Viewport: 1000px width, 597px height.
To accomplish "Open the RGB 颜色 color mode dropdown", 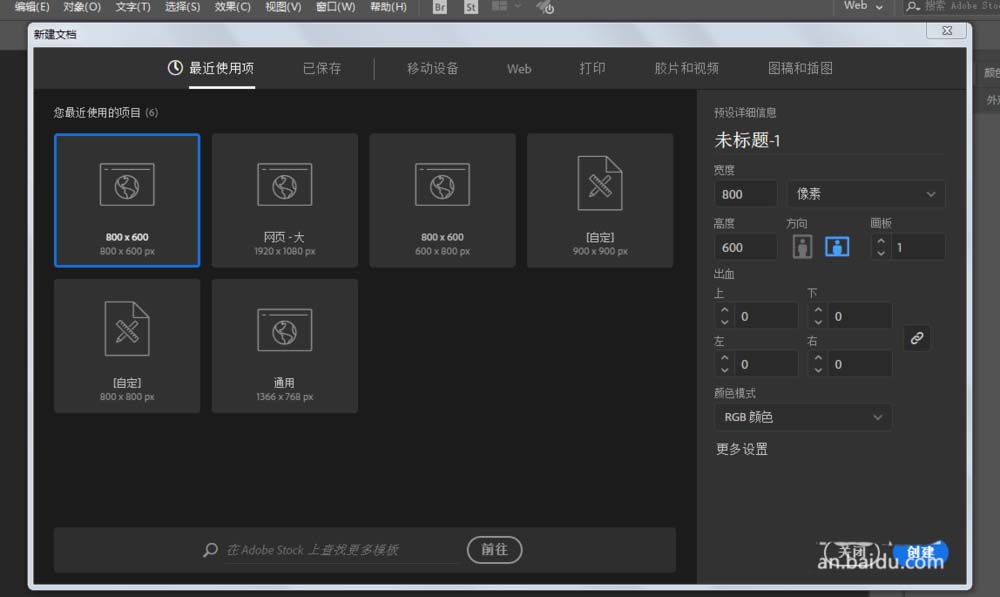I will click(x=802, y=417).
